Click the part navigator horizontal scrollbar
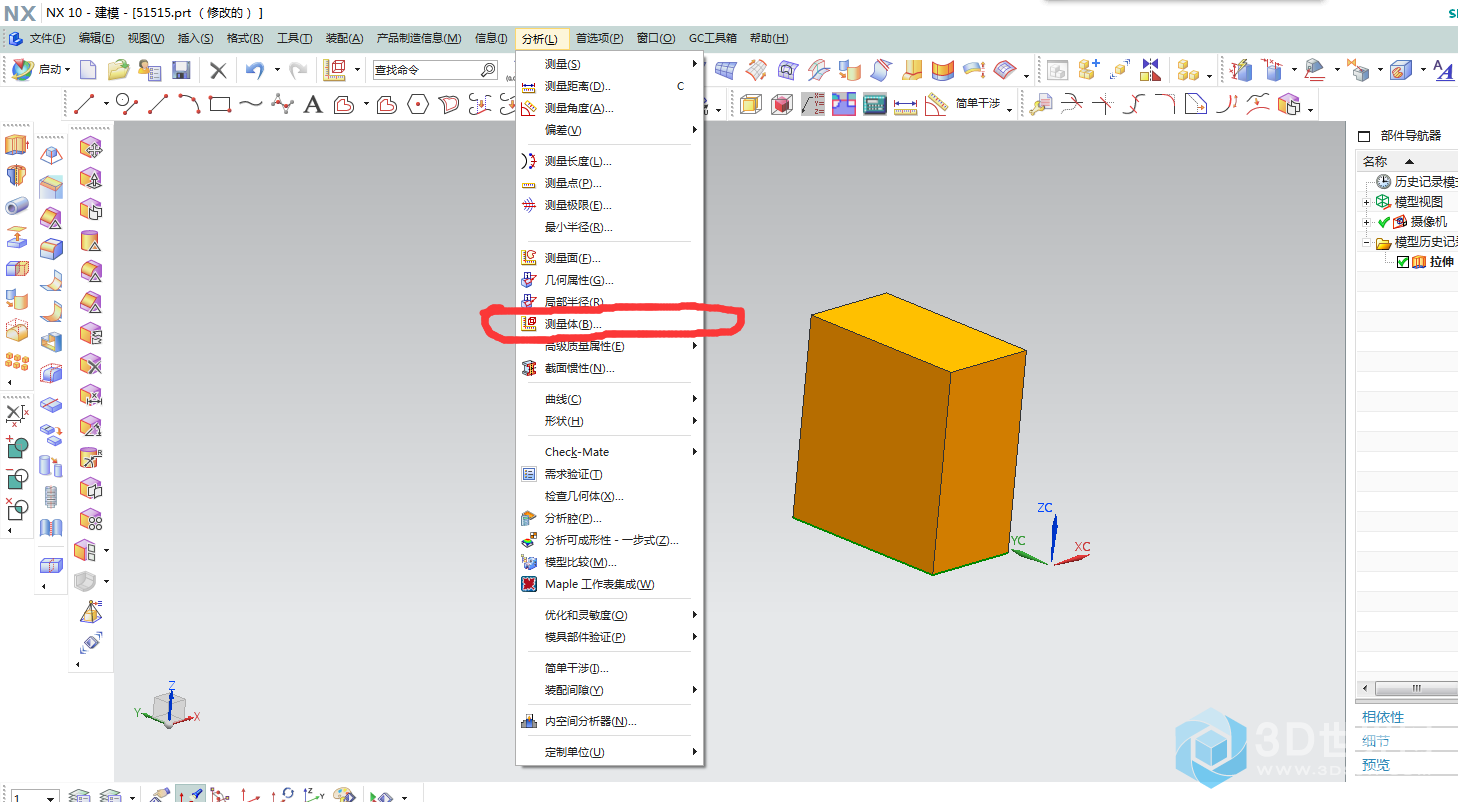Image resolution: width=1458 pixels, height=802 pixels. click(x=1416, y=688)
